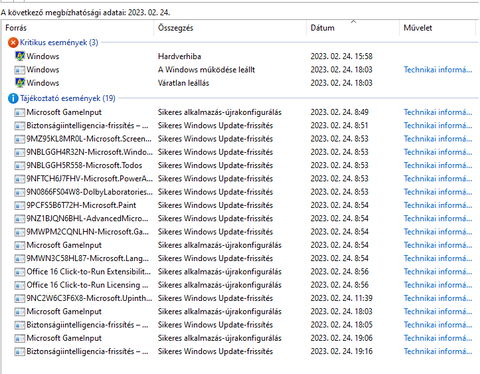Screen dimensions: 480x374
Task: Collapse the Tájékoztató események group
Action: pyautogui.click(x=68, y=98)
